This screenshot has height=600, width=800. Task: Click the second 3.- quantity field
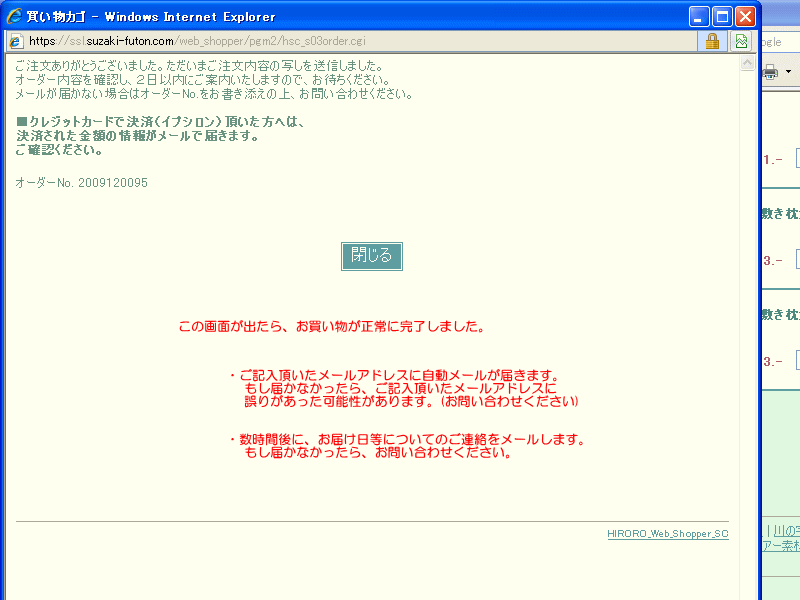pos(797,361)
